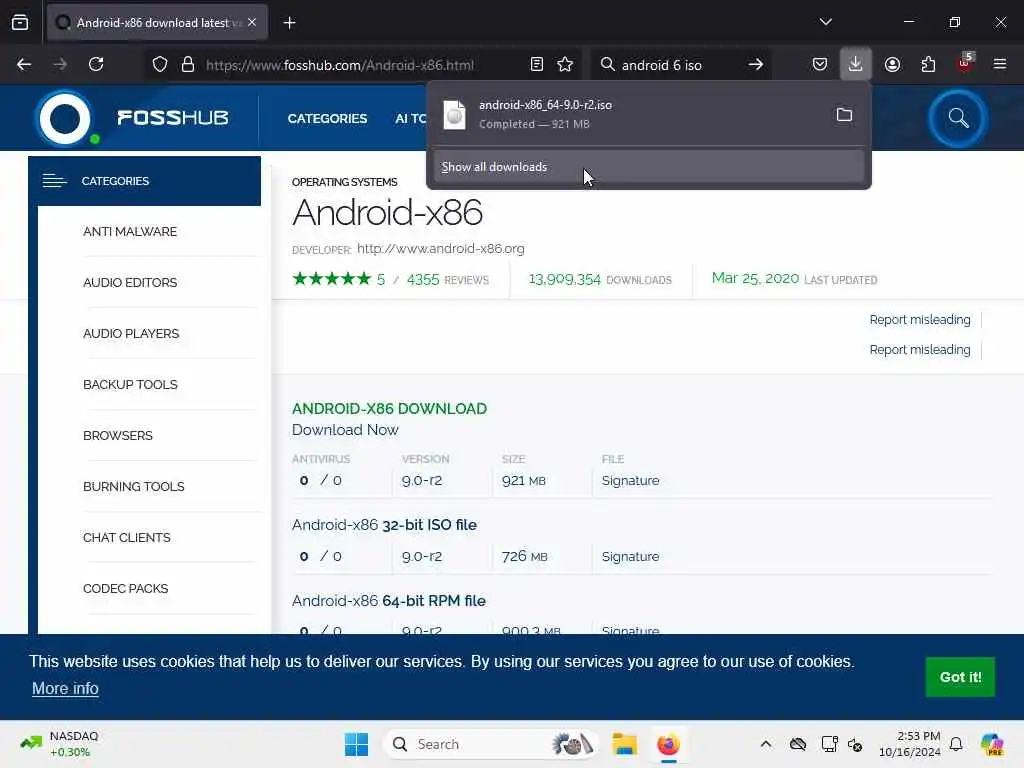Open Signature for 921 MB file
Screen dimensions: 1024x768
(630, 480)
